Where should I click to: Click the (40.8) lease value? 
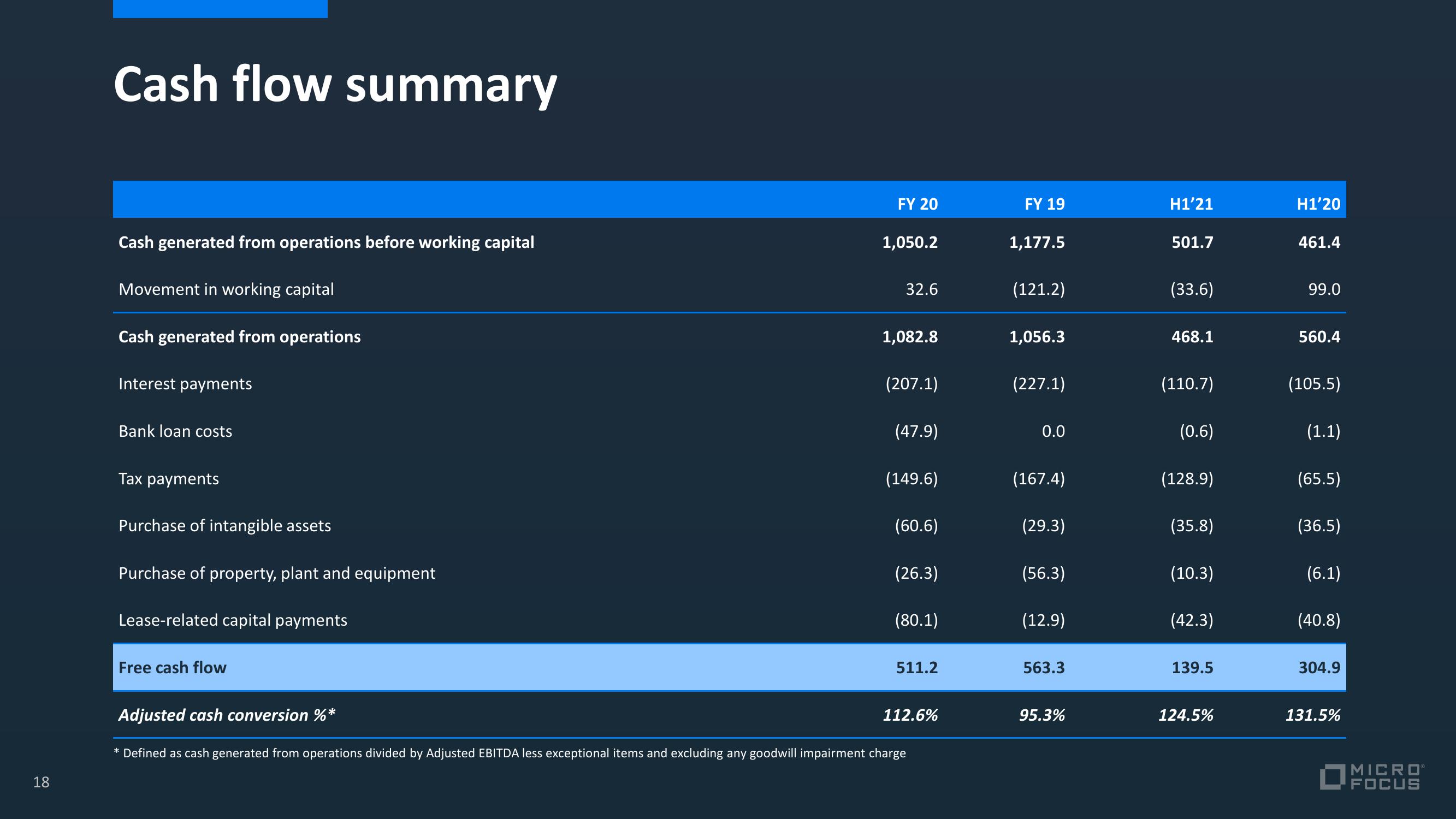1319,620
